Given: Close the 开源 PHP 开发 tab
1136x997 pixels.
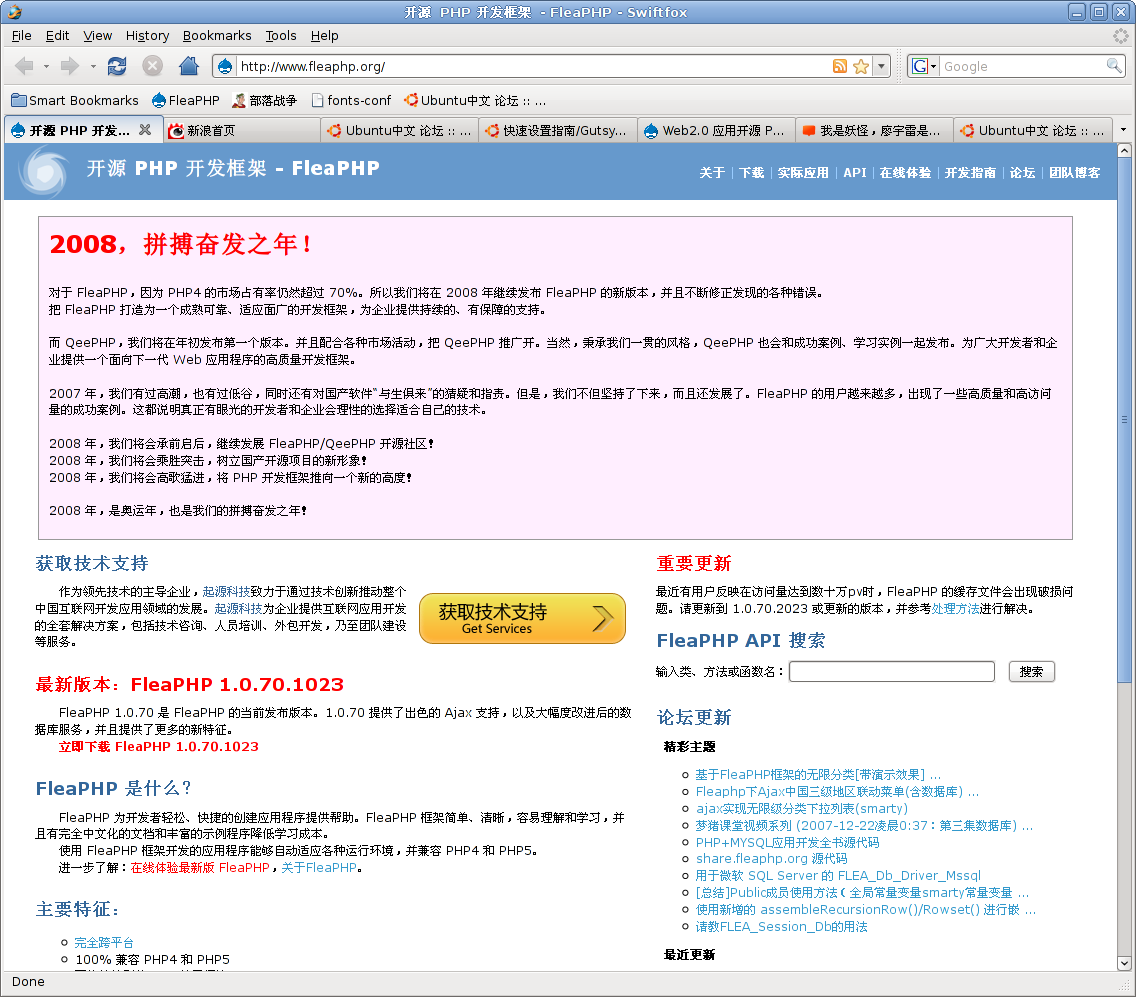Looking at the screenshot, I should [x=145, y=130].
